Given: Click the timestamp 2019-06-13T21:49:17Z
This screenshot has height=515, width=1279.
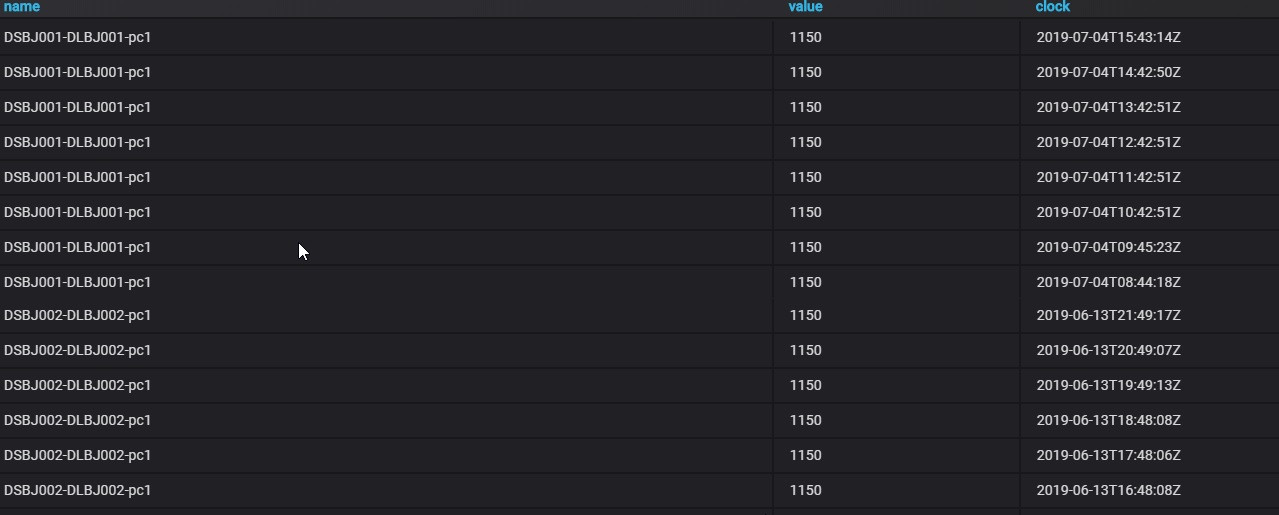Looking at the screenshot, I should point(1108,316).
